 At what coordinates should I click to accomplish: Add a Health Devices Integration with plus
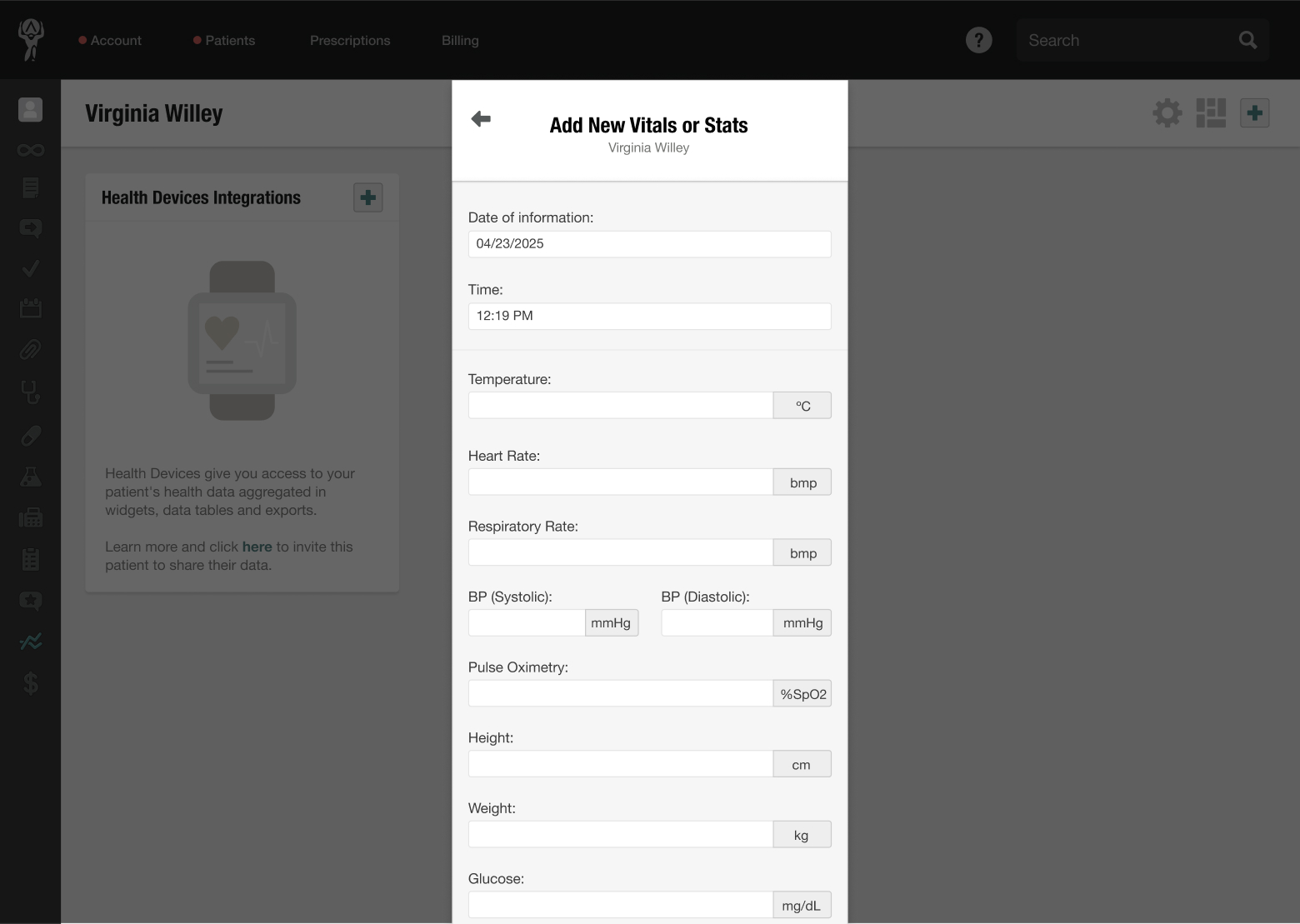(367, 197)
